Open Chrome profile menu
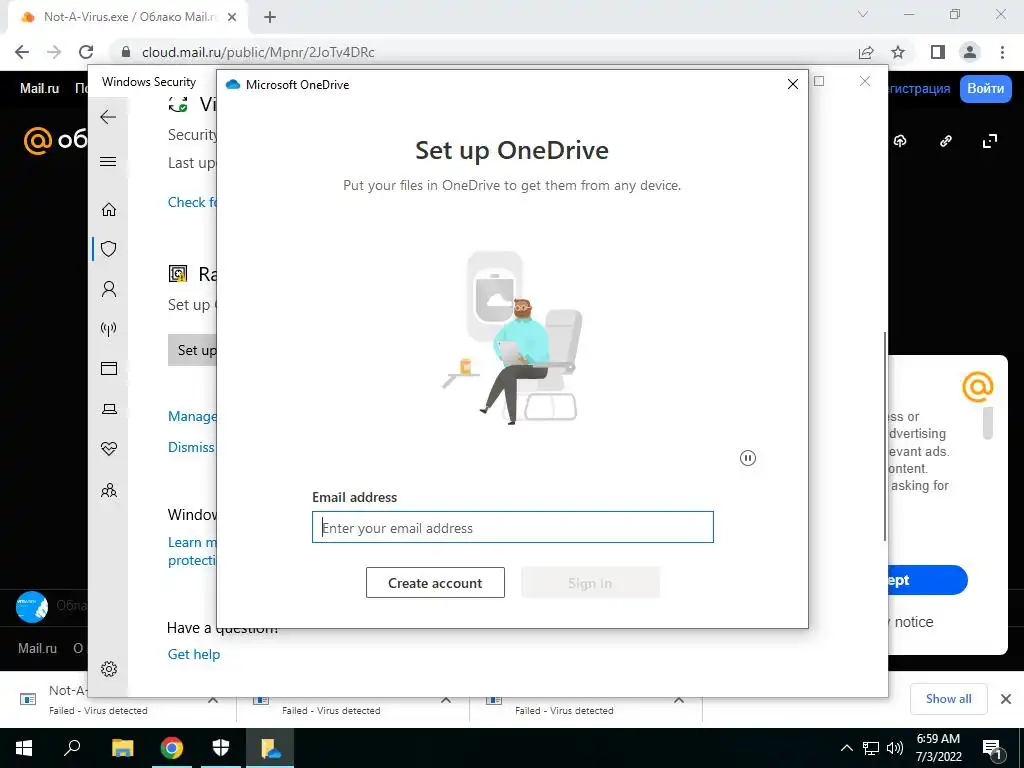The height and width of the screenshot is (768, 1024). pyautogui.click(x=970, y=52)
